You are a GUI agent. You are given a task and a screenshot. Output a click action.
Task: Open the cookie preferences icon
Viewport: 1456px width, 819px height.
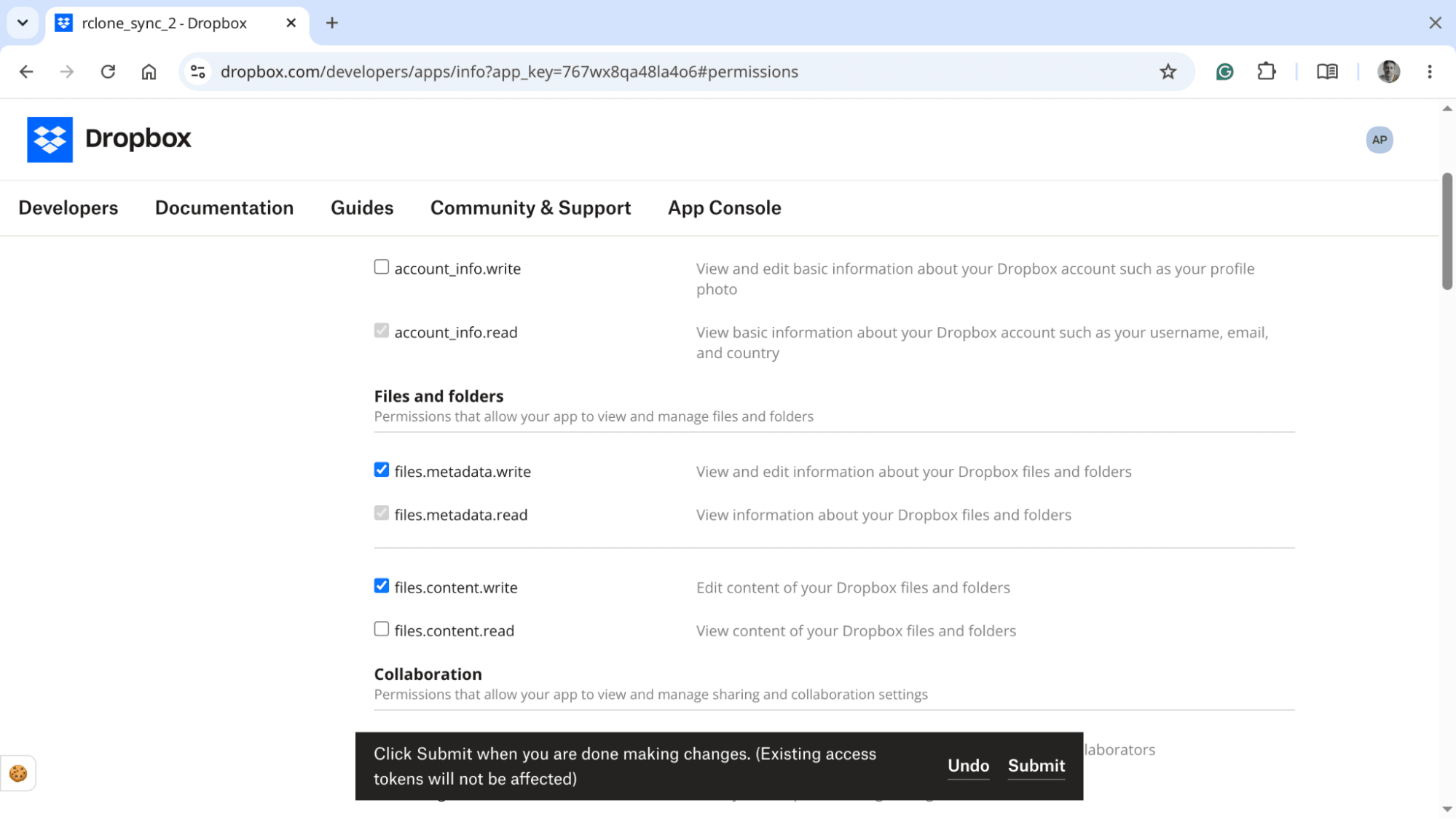(x=18, y=773)
